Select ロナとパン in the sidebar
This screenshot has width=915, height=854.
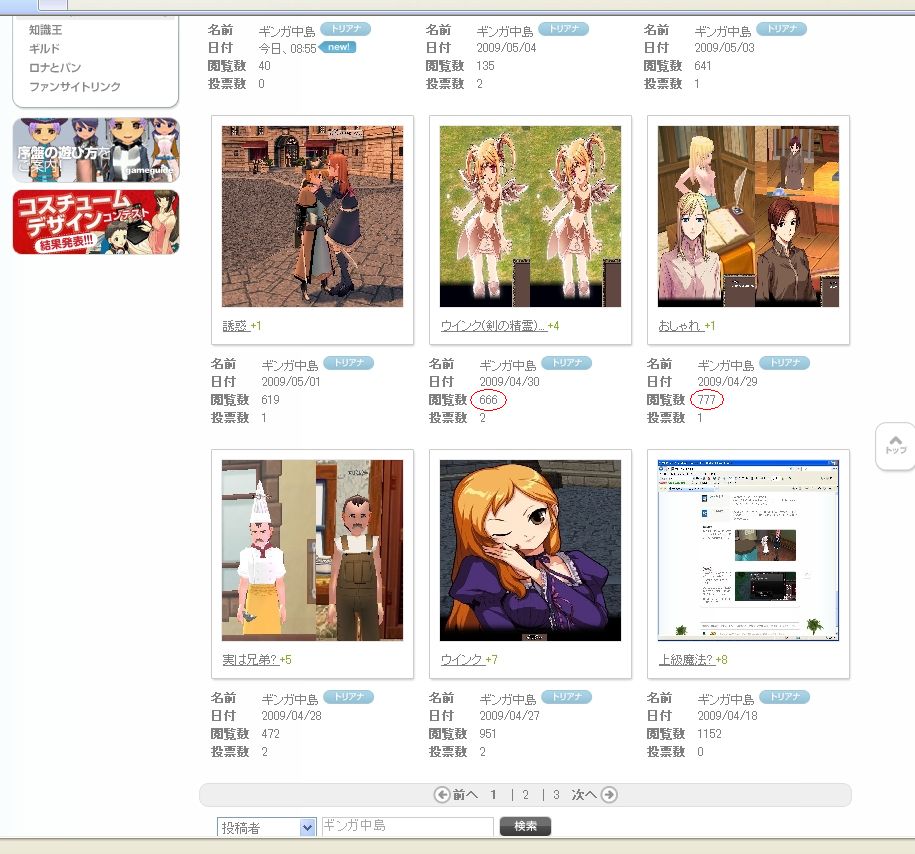point(55,68)
